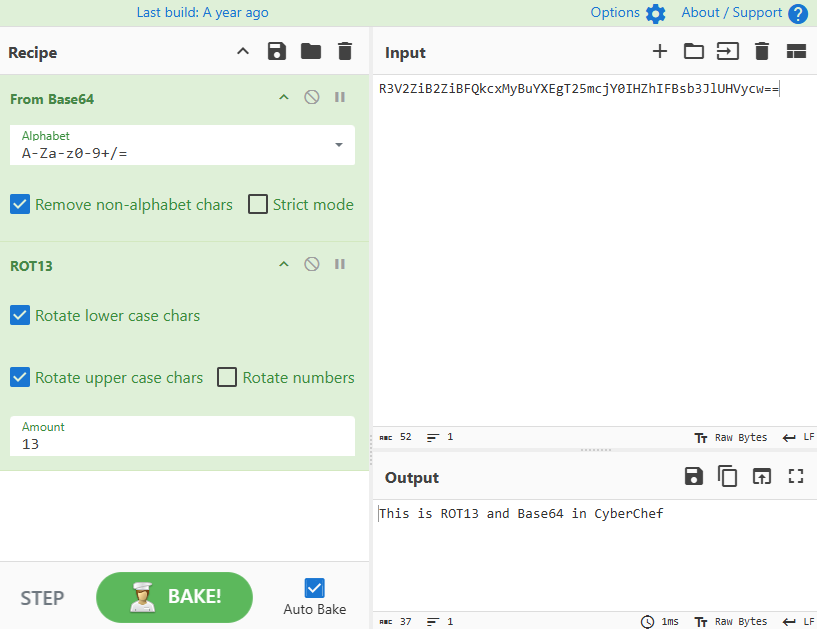Copy output to clipboard
This screenshot has height=629, width=817.
(x=728, y=477)
